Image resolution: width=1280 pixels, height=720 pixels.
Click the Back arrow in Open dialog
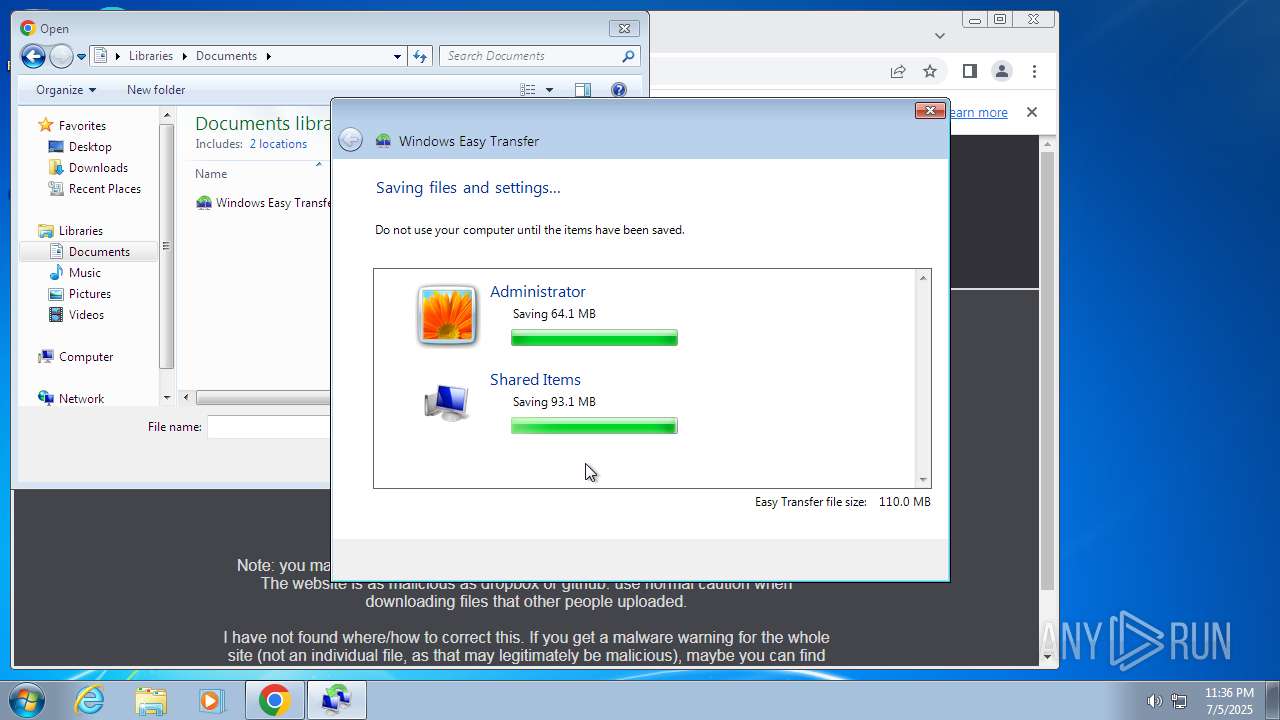click(33, 56)
